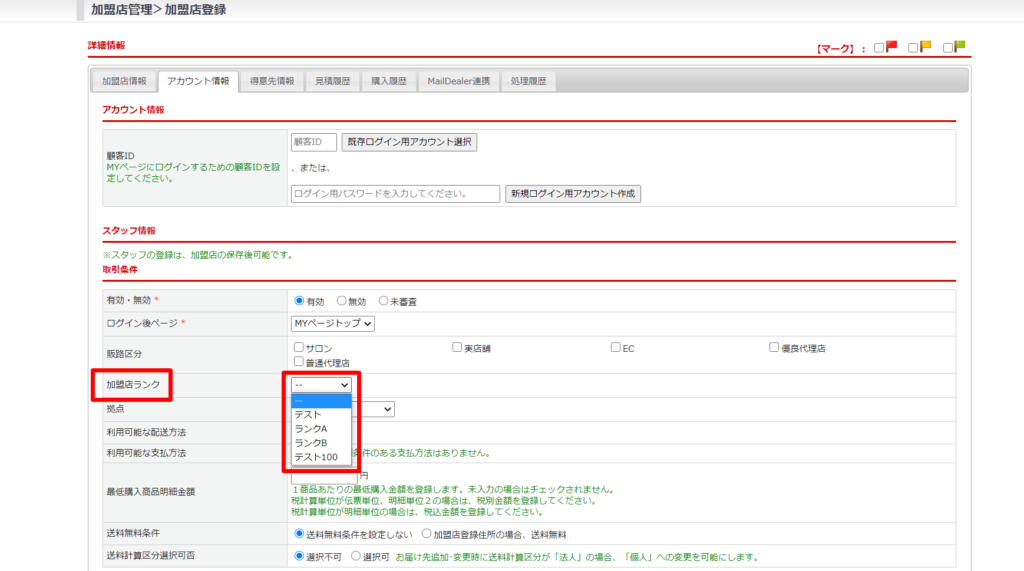Click the yellow flag mark icon
This screenshot has width=1024, height=571.
click(925, 46)
